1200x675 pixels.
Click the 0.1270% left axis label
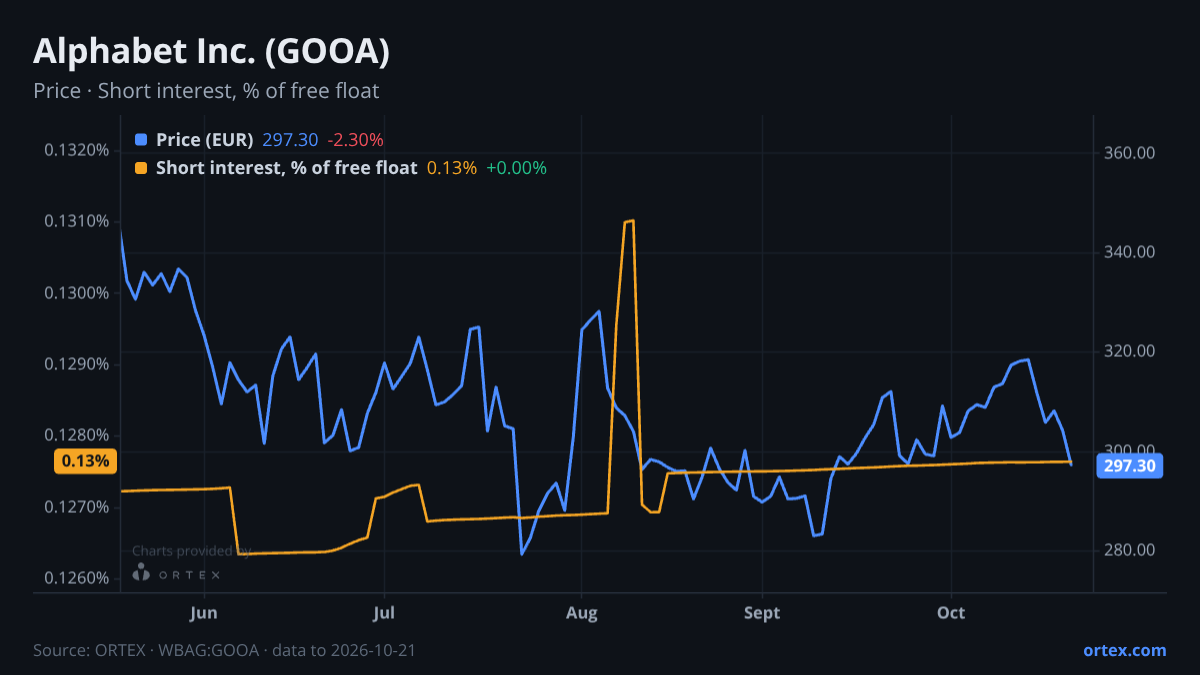pyautogui.click(x=76, y=507)
